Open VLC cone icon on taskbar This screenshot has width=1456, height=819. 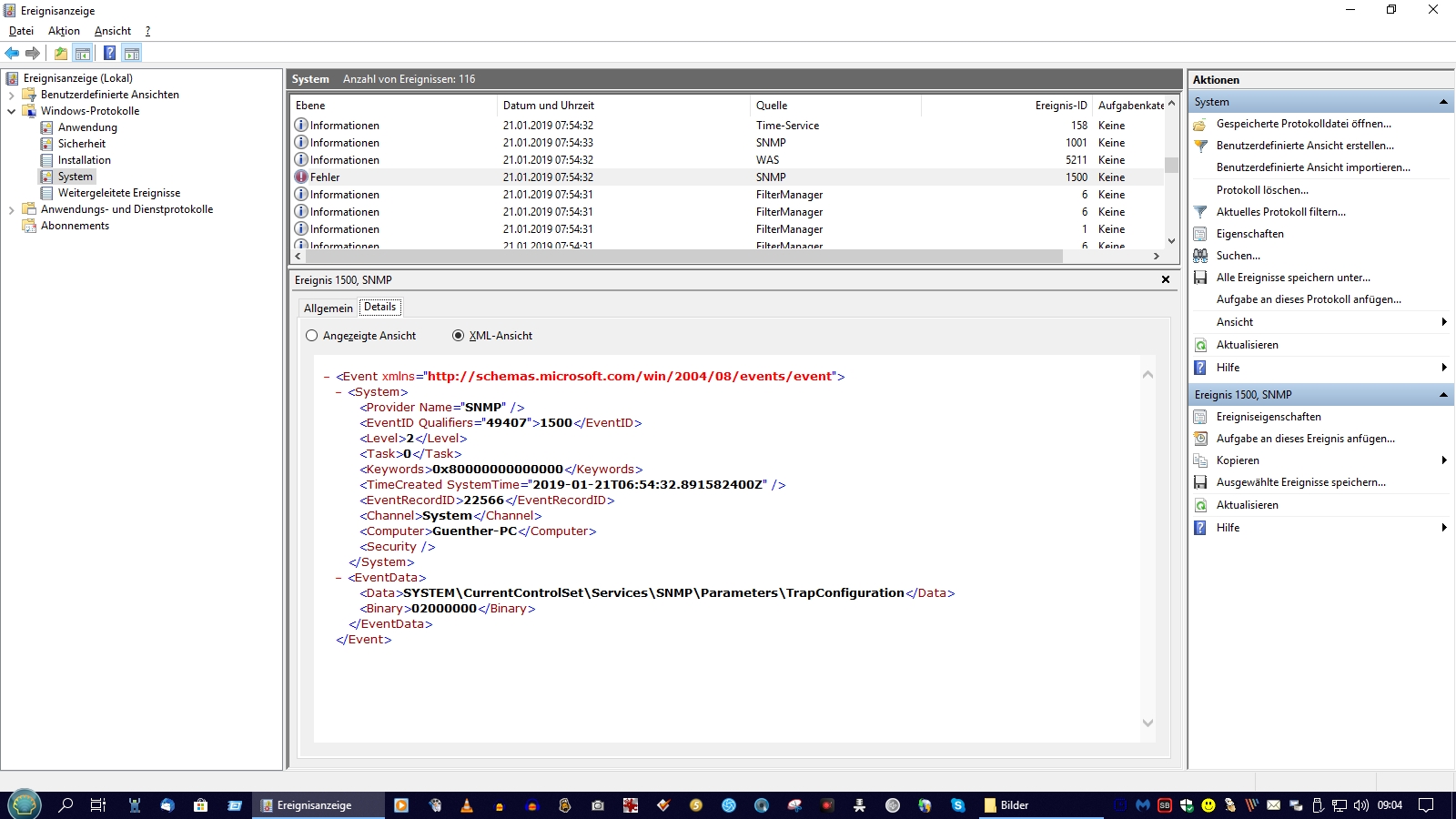pos(467,805)
